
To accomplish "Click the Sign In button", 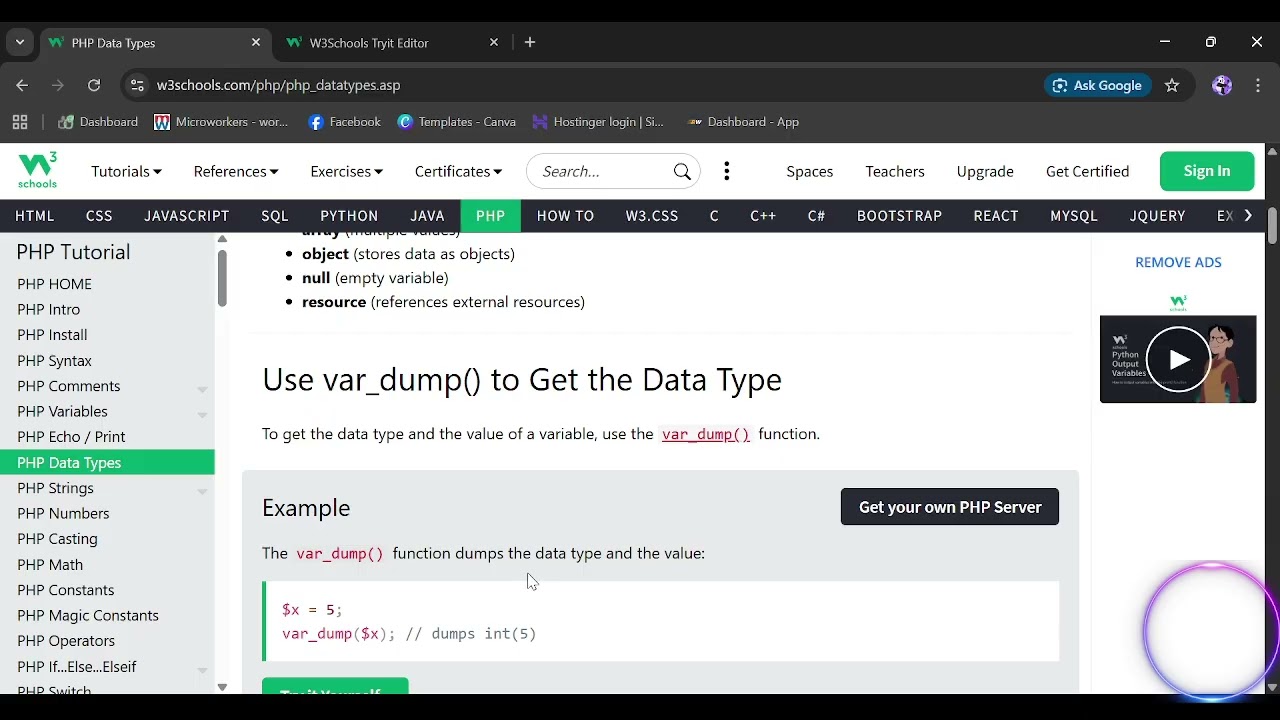I will (x=1207, y=171).
